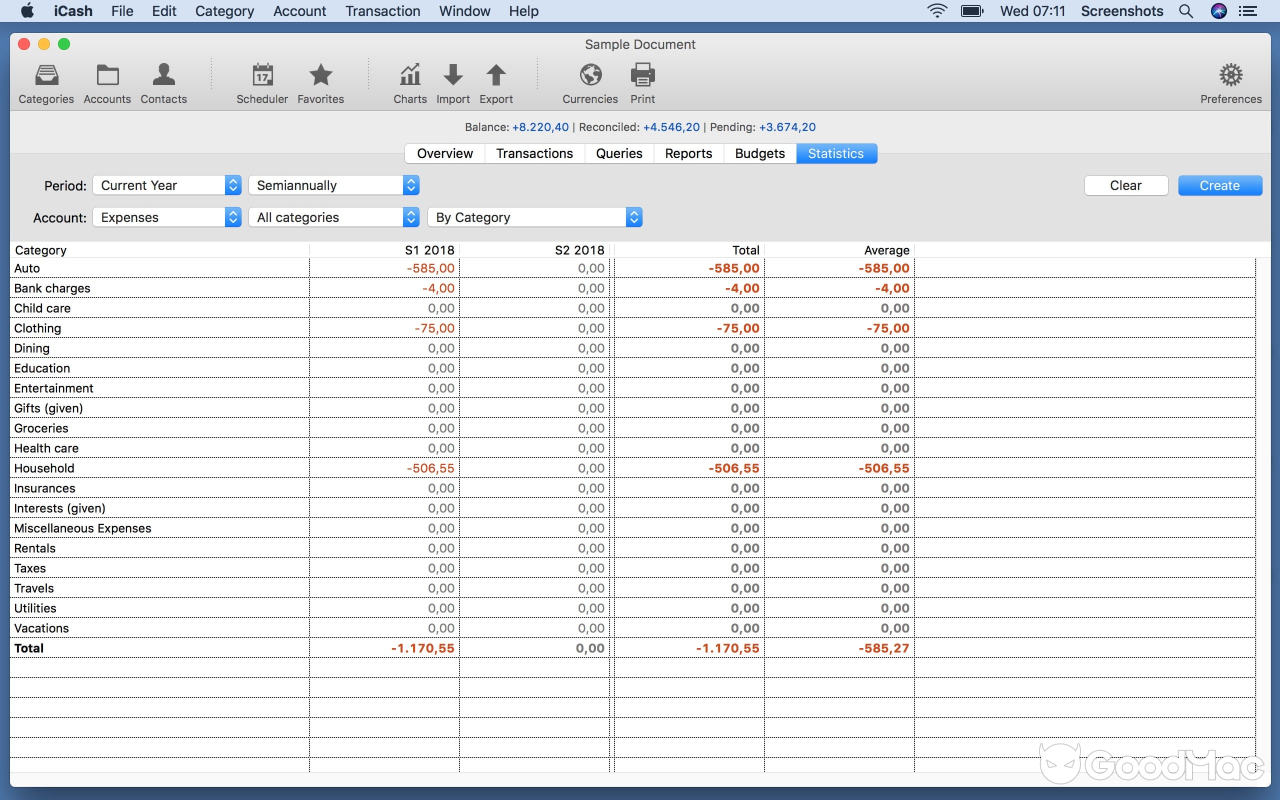Open the By Category grouping dropdown

click(x=534, y=217)
